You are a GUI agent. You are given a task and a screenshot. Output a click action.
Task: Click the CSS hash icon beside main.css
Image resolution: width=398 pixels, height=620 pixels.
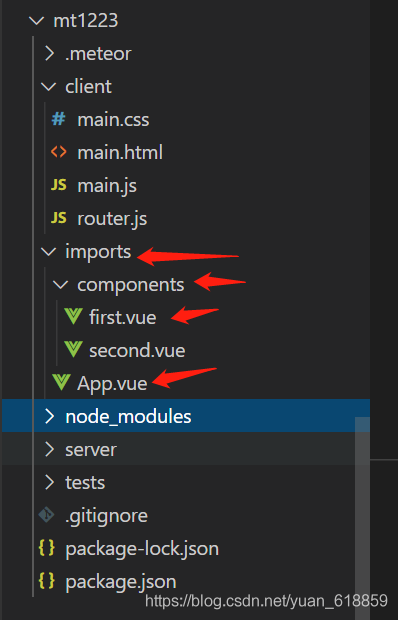(58, 119)
